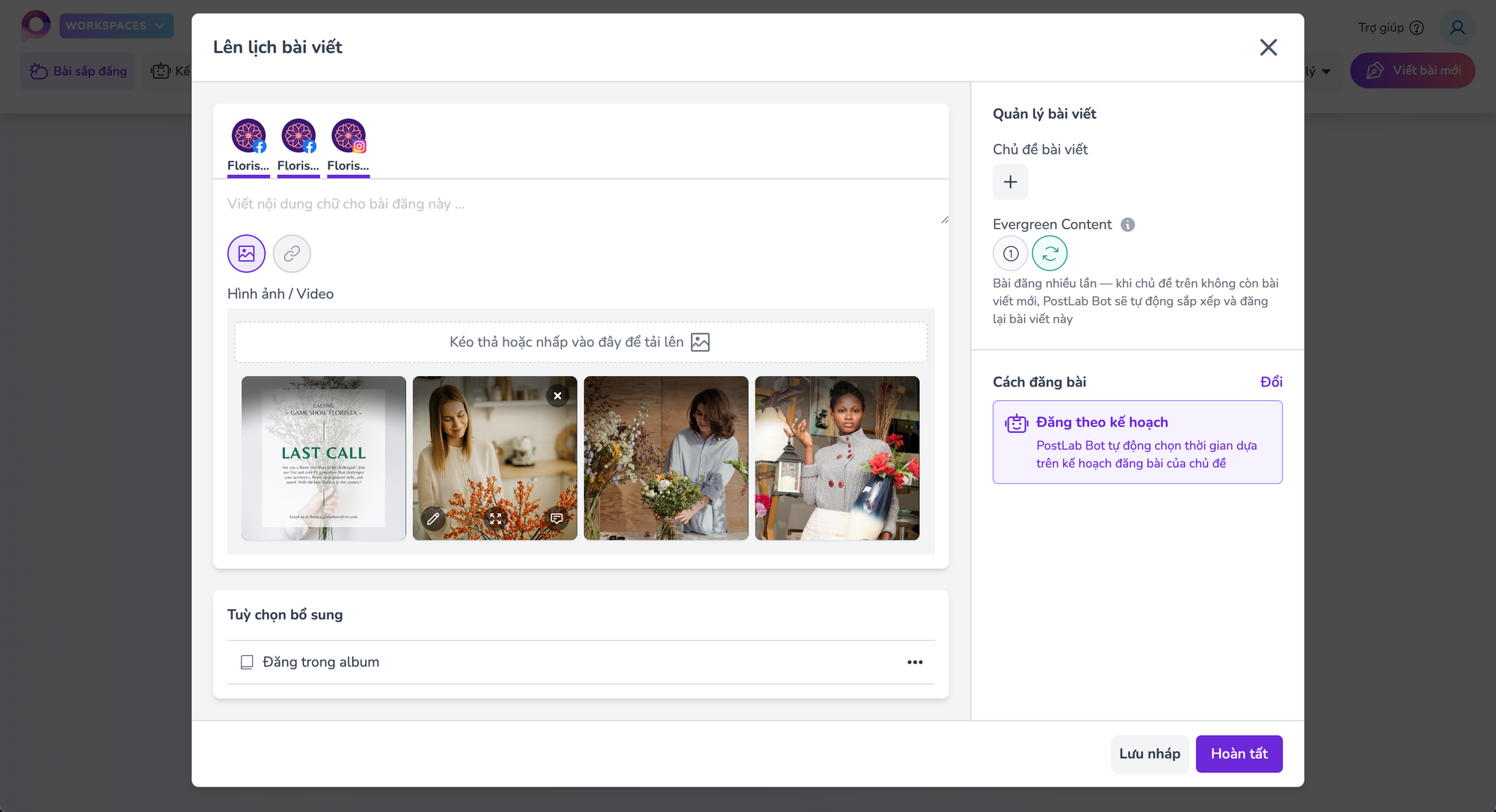
Task: Select the Đăng theo kế hoạch card
Action: (1138, 442)
